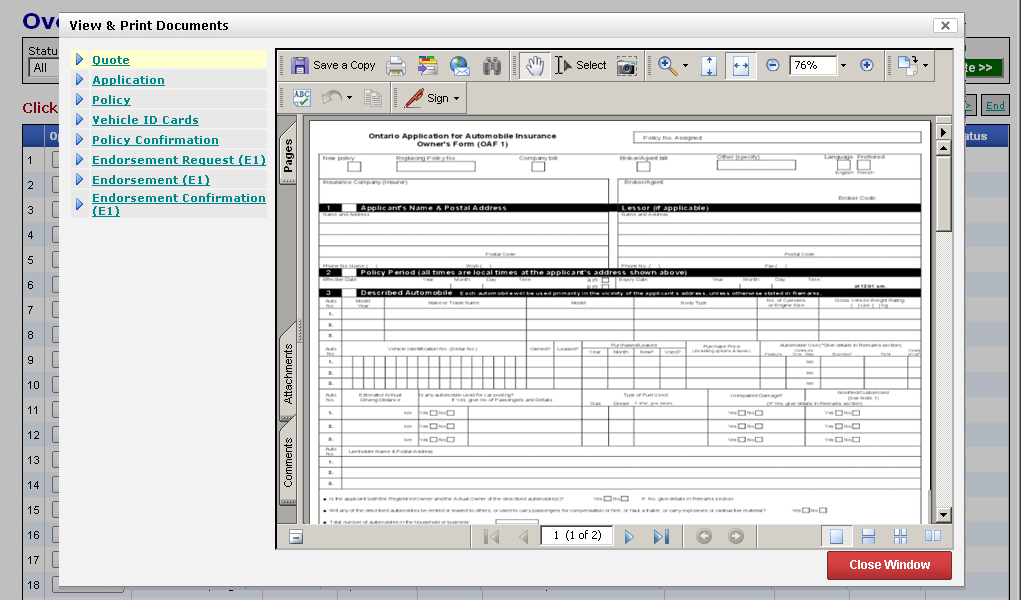Check the Broker/Agent bill checkbox
Viewport: 1021px width, 600px height.
(643, 167)
